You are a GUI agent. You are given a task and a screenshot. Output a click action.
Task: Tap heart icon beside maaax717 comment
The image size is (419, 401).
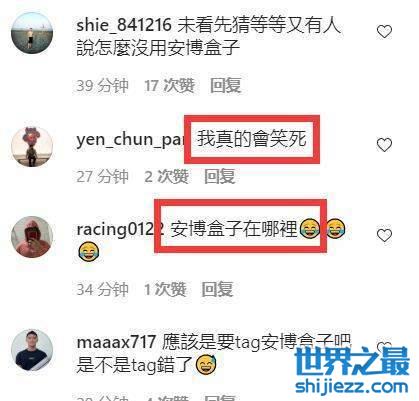click(384, 347)
